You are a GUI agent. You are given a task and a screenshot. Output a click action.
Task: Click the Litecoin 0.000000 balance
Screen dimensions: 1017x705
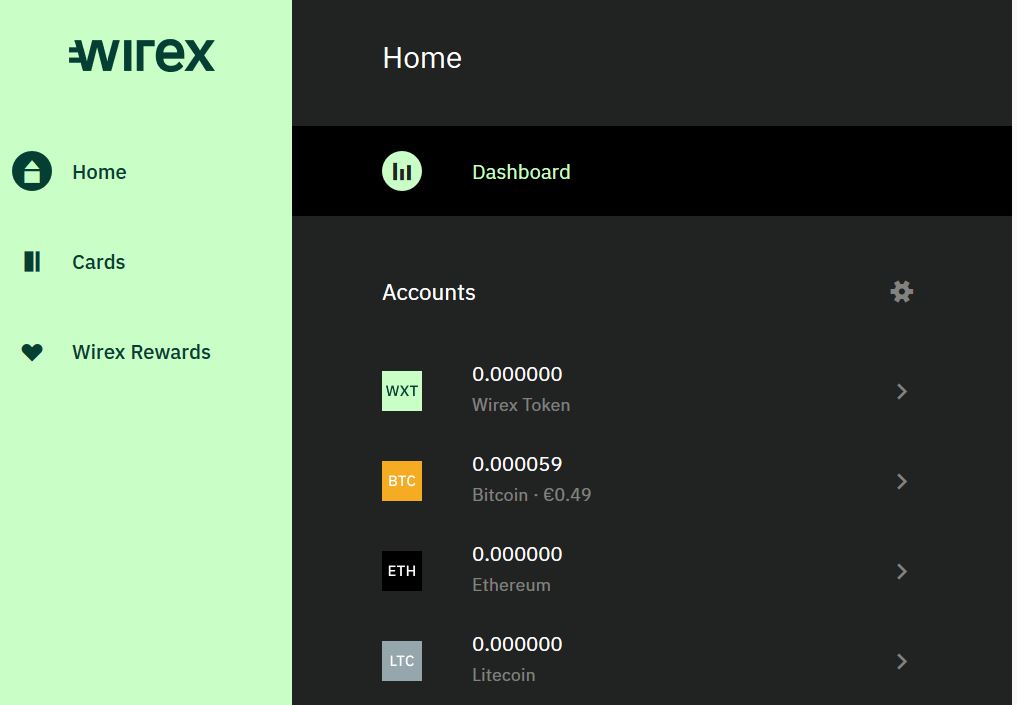pyautogui.click(x=518, y=644)
